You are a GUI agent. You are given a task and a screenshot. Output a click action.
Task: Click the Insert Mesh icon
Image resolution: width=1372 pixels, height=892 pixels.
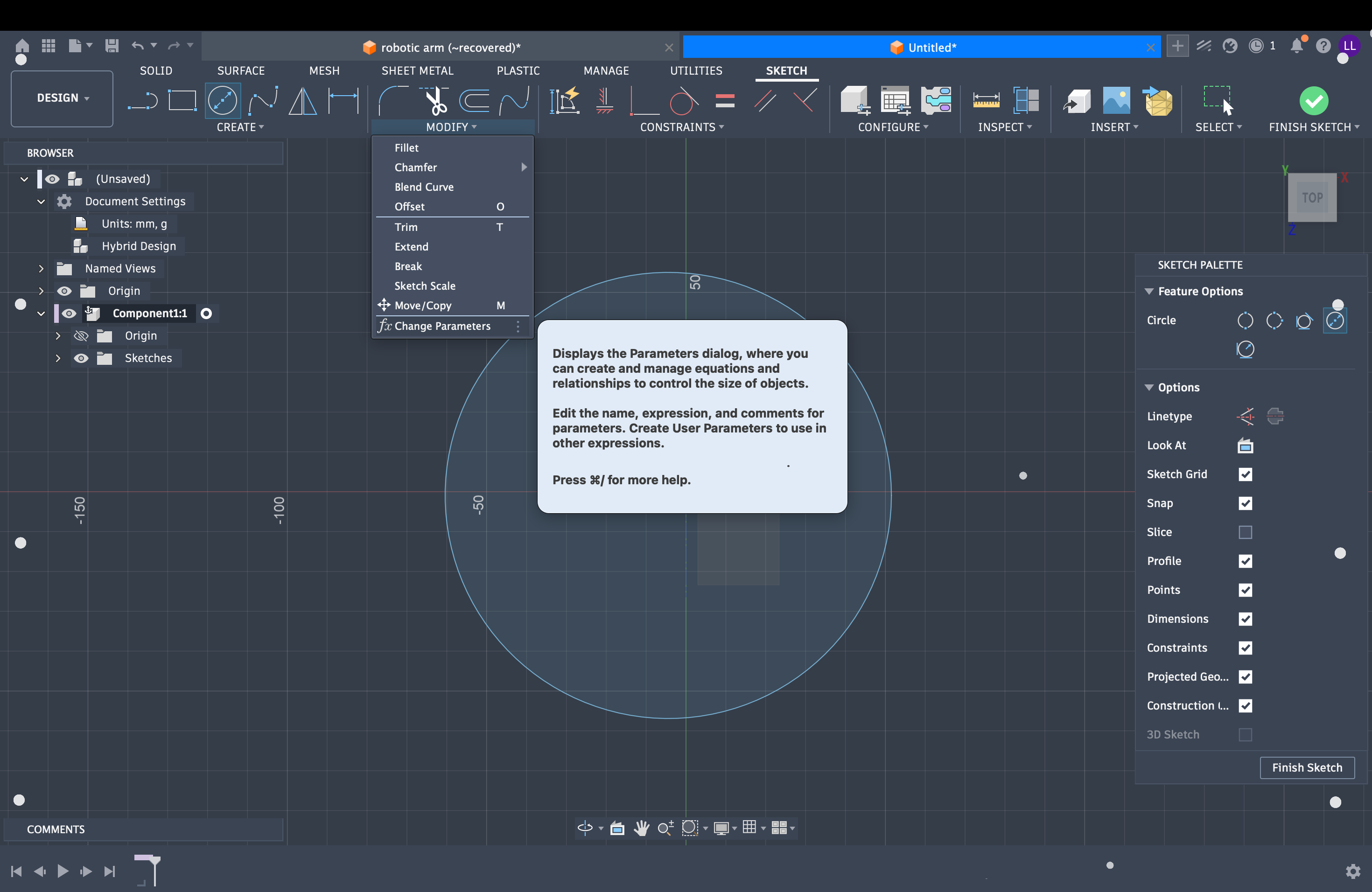(1157, 101)
